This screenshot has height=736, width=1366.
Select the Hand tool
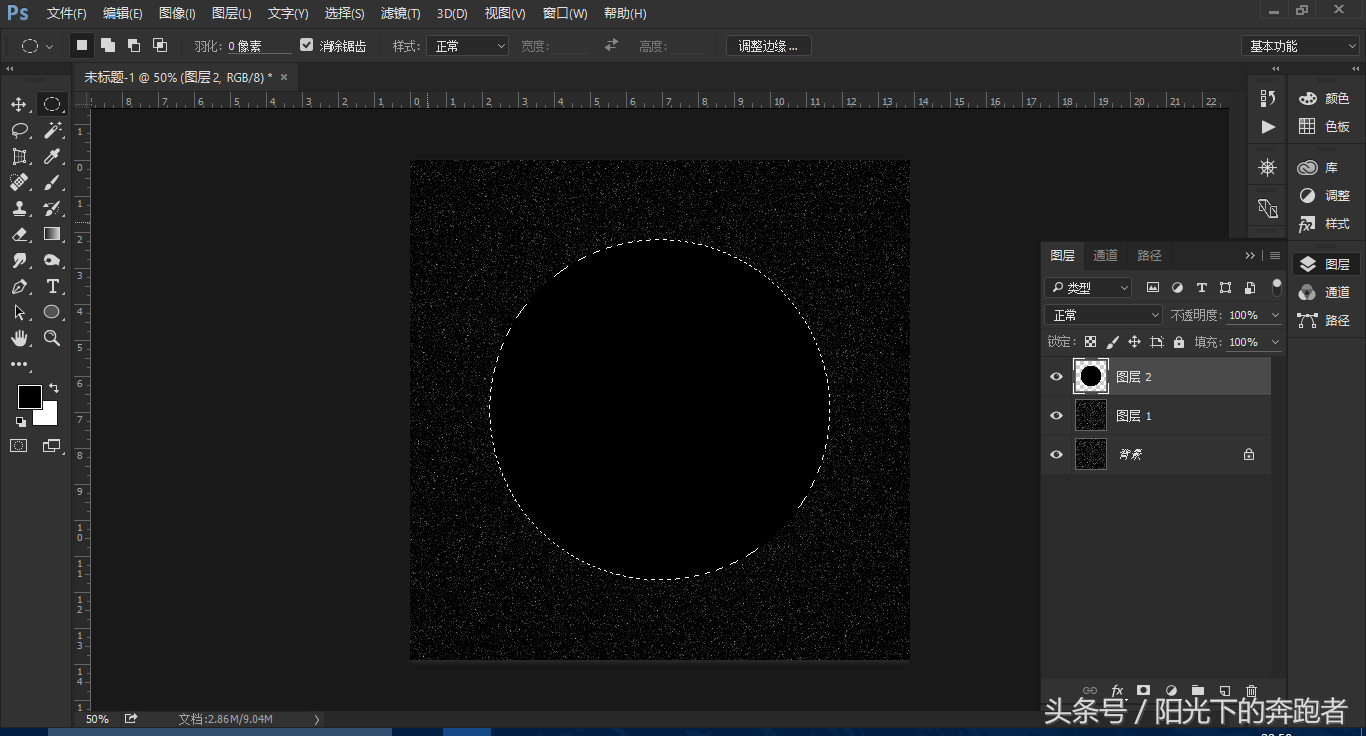click(x=19, y=338)
